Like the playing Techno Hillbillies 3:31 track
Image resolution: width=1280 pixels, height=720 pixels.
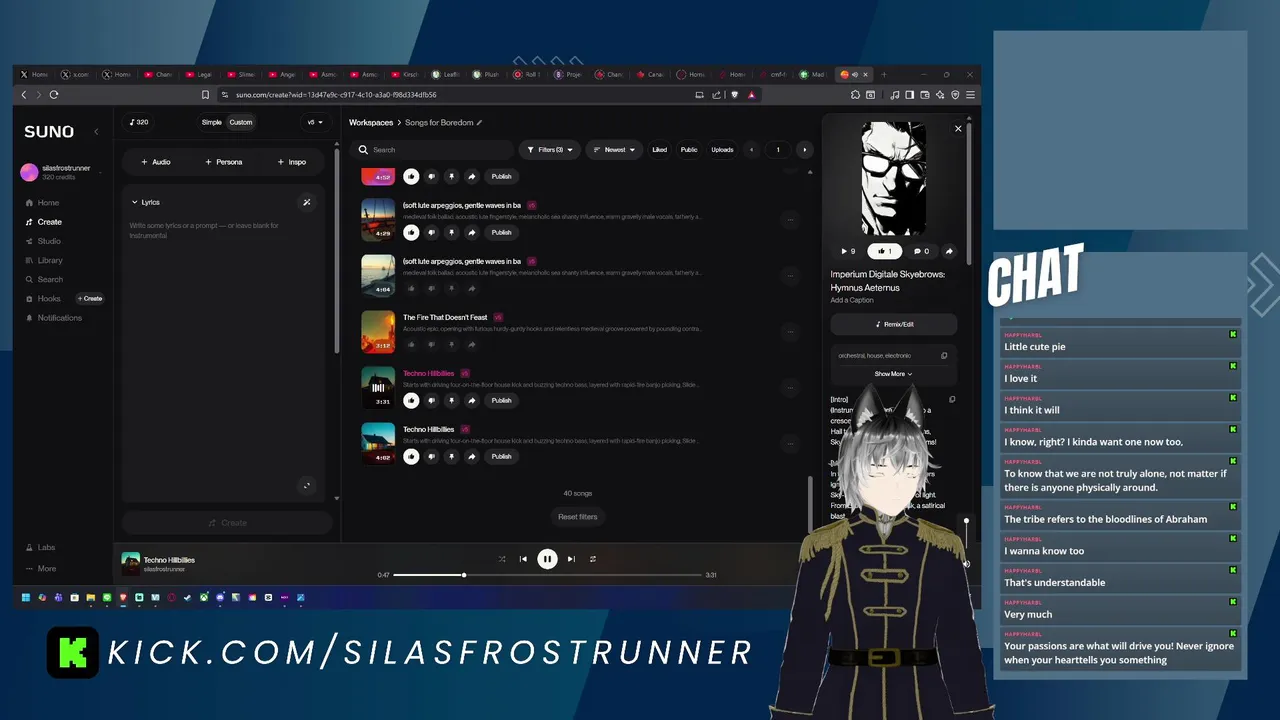[x=411, y=400]
